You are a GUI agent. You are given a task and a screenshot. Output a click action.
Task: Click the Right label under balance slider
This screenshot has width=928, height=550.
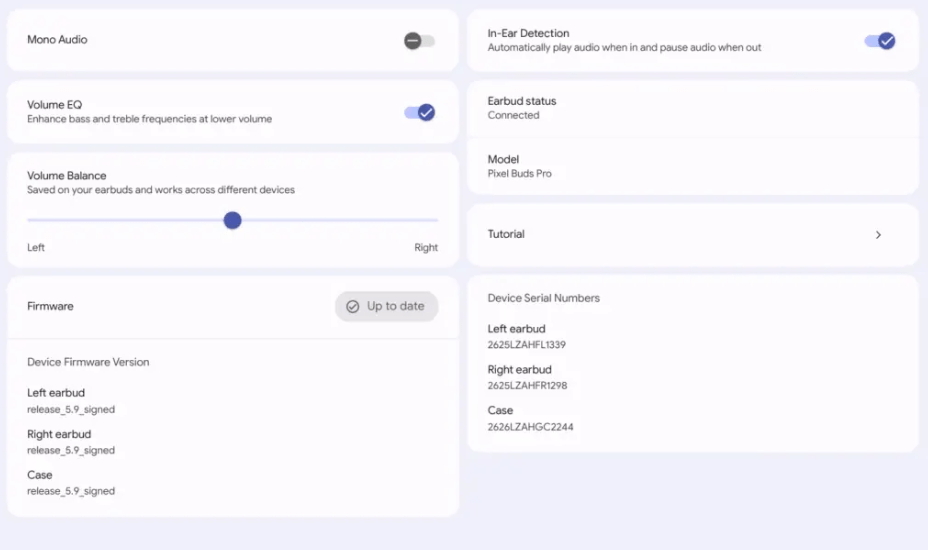[426, 247]
